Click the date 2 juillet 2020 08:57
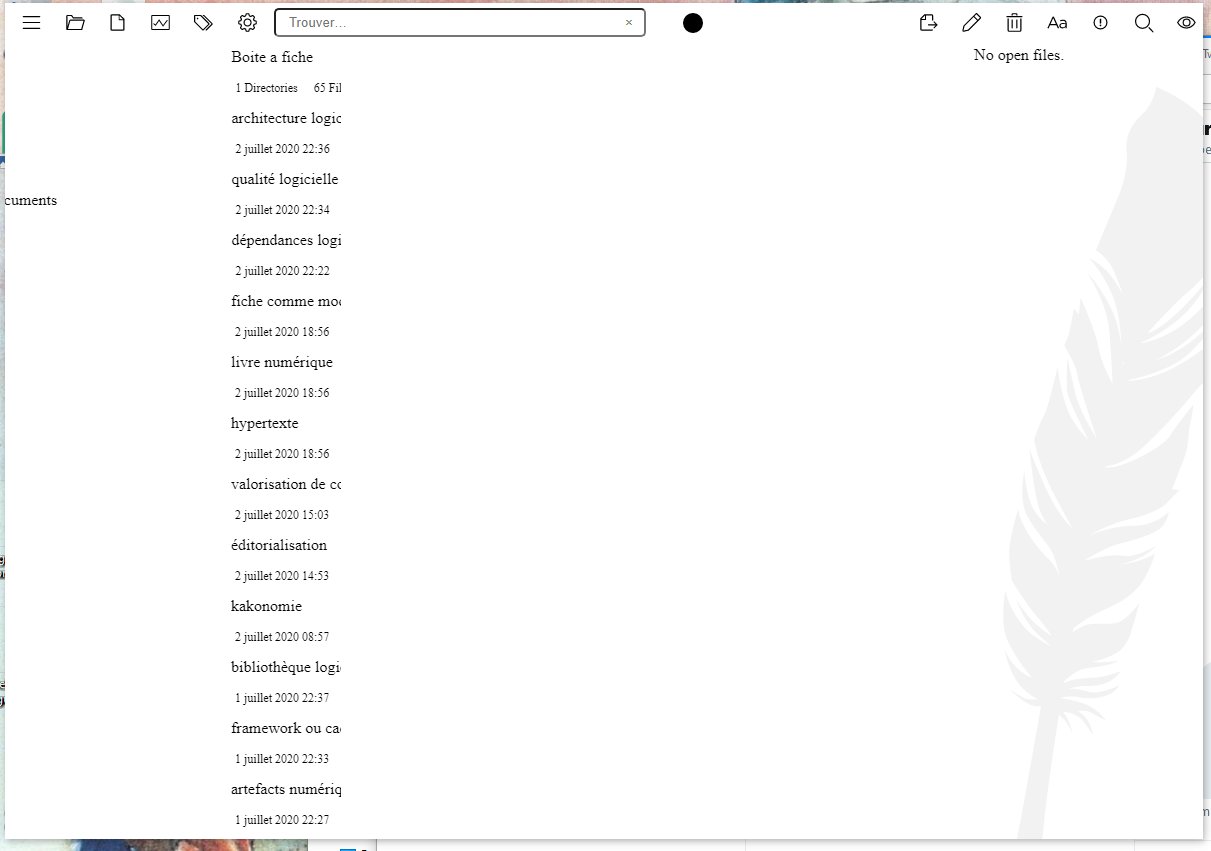Image resolution: width=1211 pixels, height=851 pixels. [282, 637]
